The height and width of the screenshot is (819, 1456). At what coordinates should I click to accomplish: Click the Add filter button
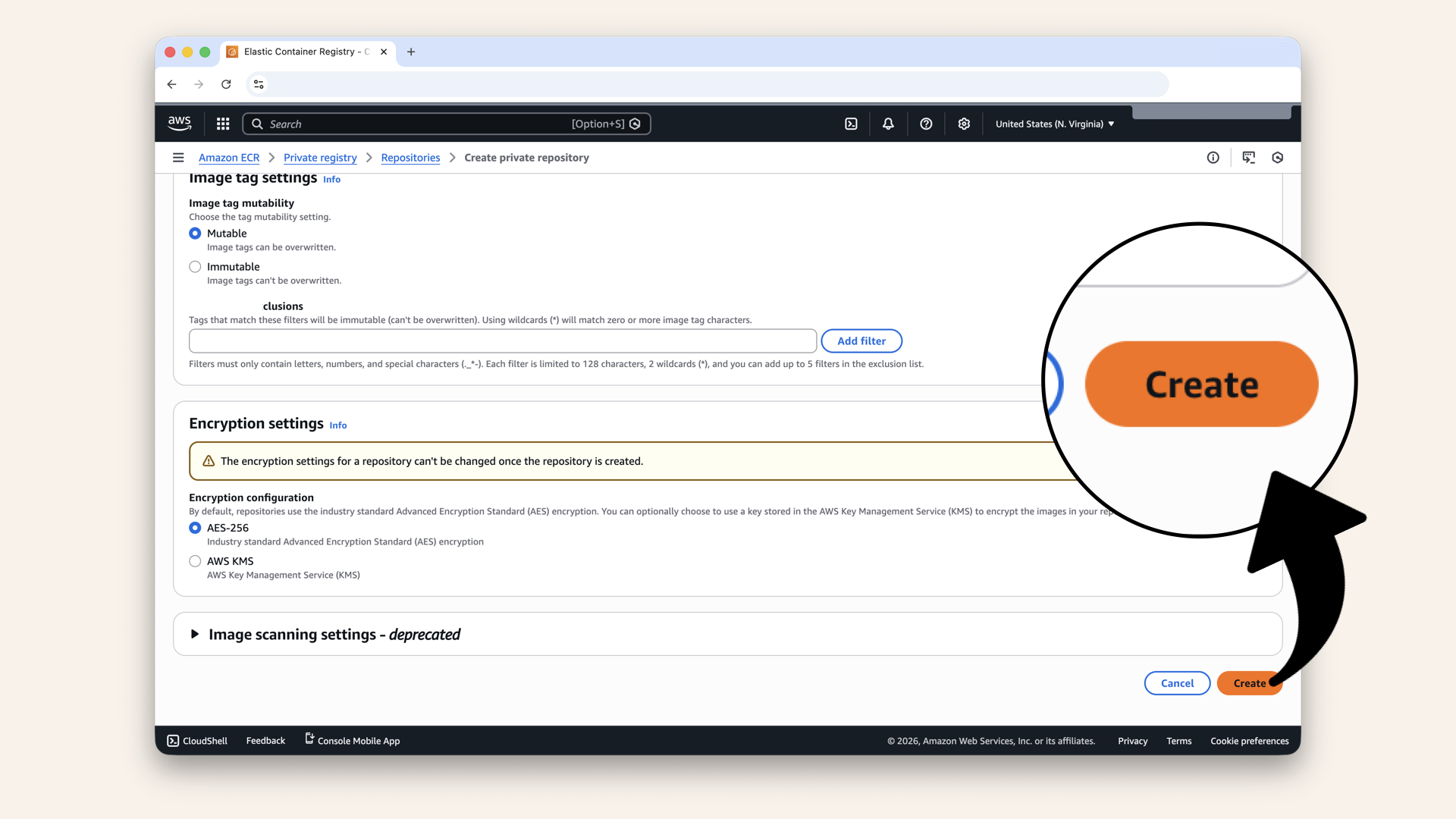pyautogui.click(x=861, y=341)
